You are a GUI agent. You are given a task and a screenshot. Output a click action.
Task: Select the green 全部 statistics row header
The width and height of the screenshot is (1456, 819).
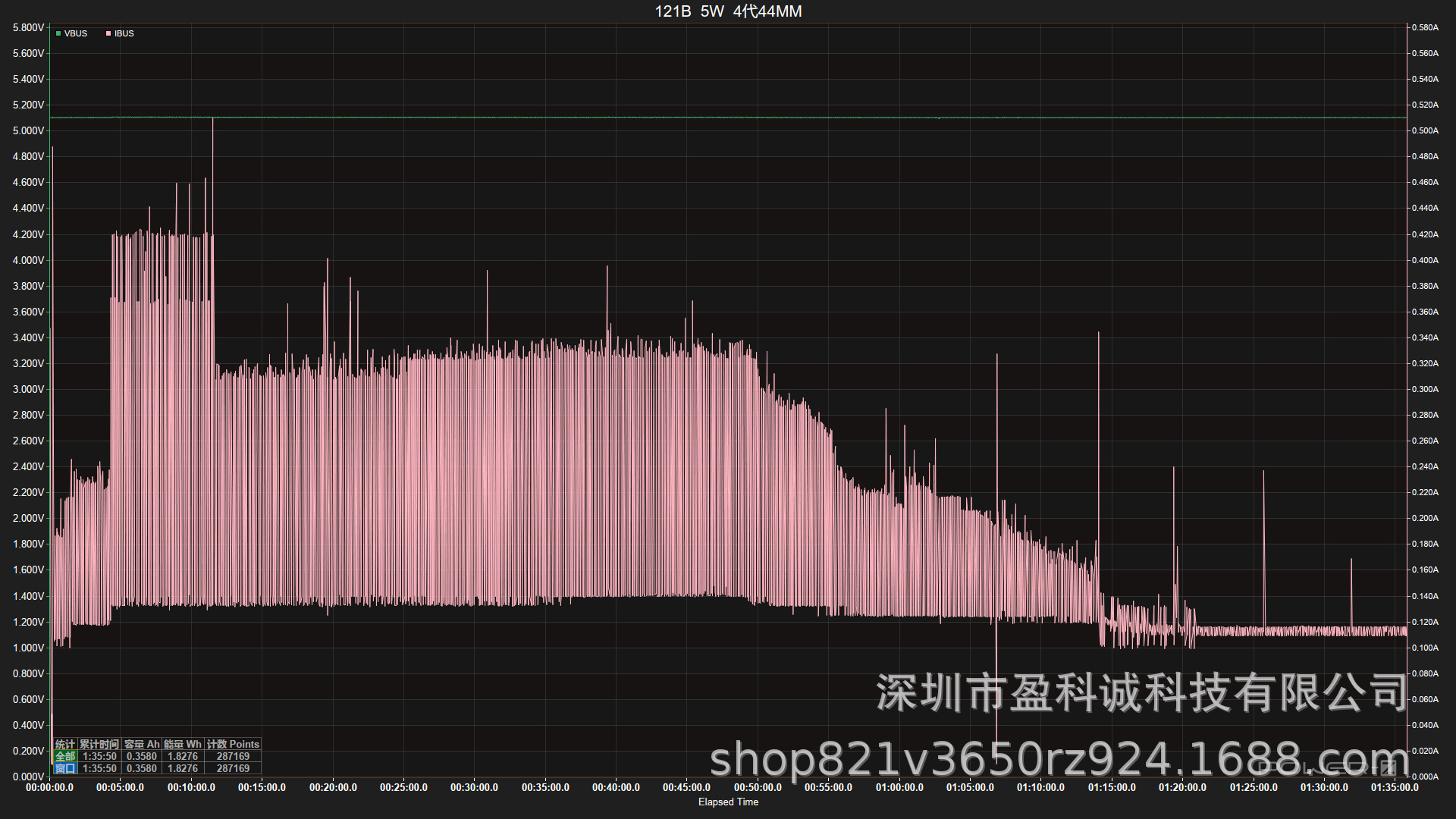click(65, 756)
